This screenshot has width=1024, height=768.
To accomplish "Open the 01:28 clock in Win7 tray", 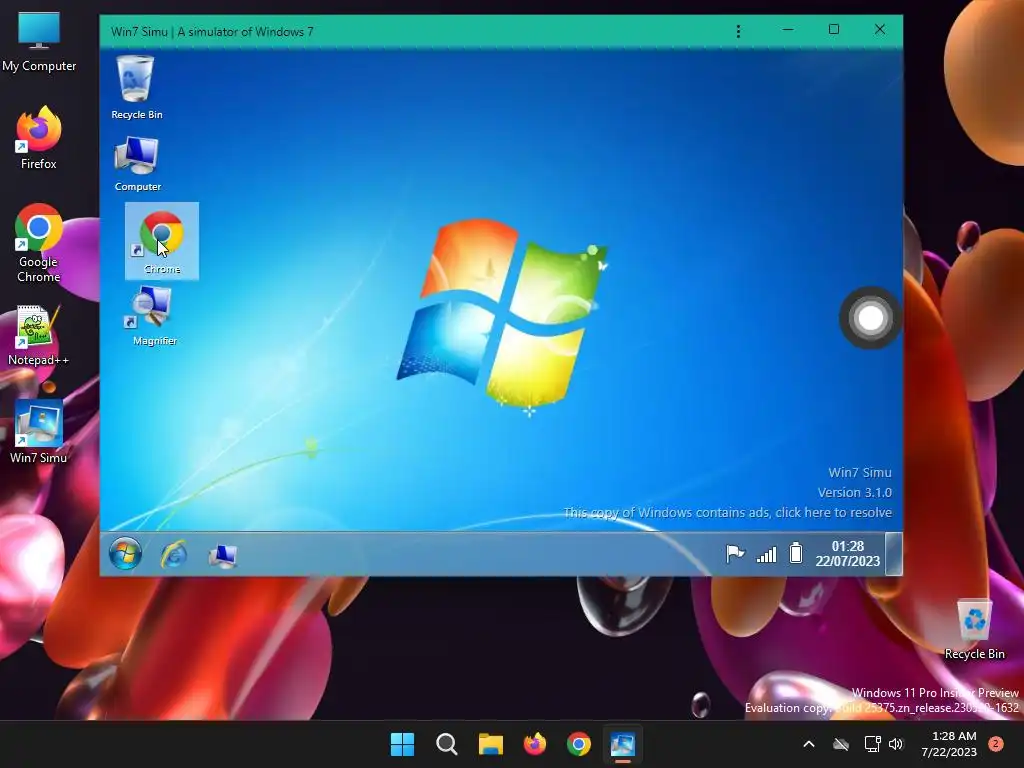I will click(x=848, y=553).
